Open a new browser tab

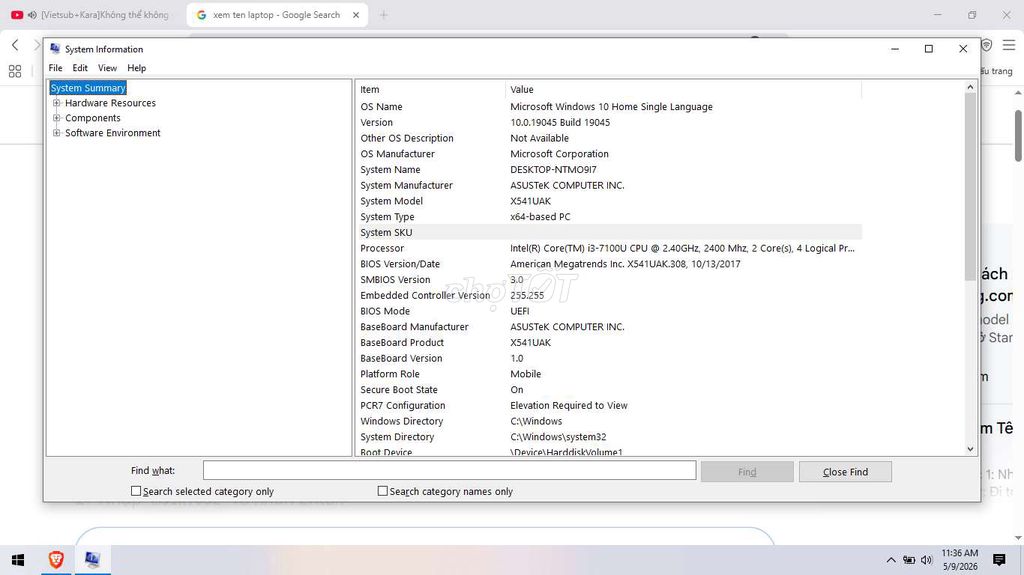(383, 14)
